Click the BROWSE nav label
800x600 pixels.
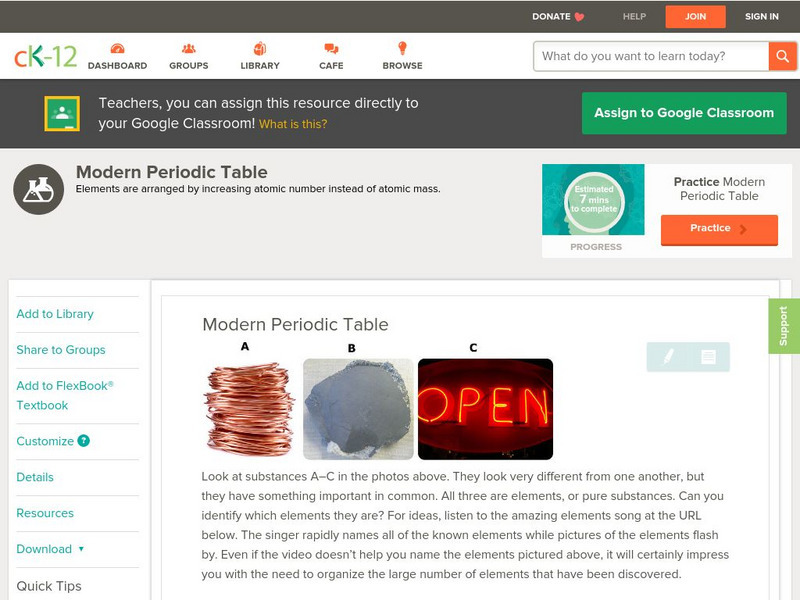pyautogui.click(x=403, y=66)
